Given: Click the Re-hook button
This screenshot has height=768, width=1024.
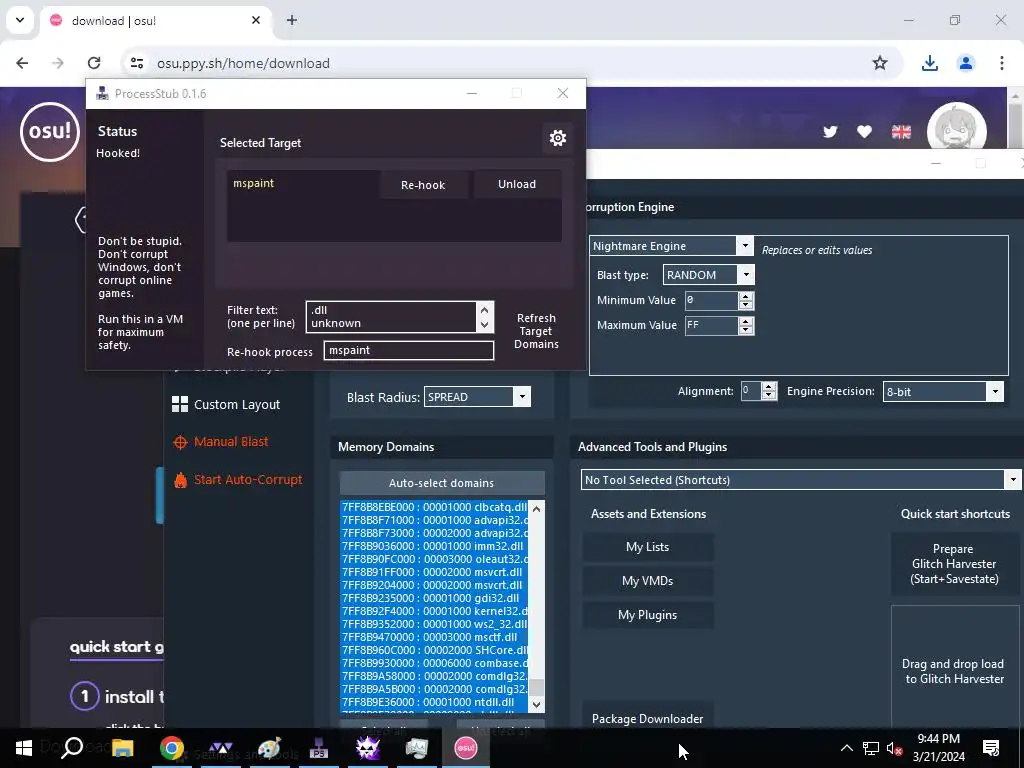Looking at the screenshot, I should click(x=423, y=185).
